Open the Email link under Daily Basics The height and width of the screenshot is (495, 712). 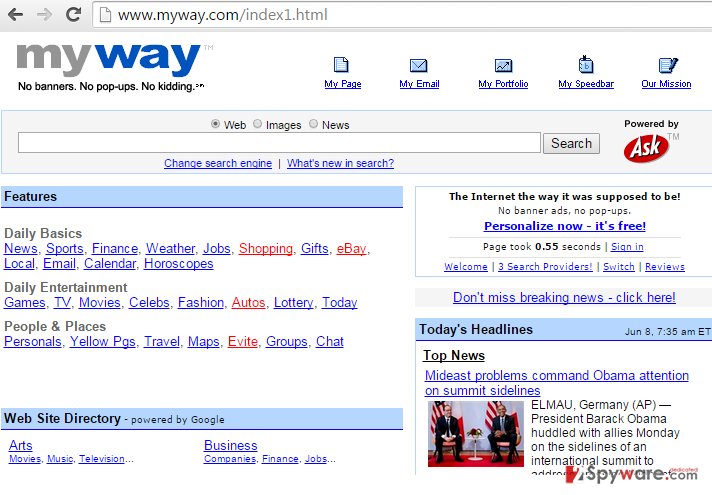click(x=59, y=264)
